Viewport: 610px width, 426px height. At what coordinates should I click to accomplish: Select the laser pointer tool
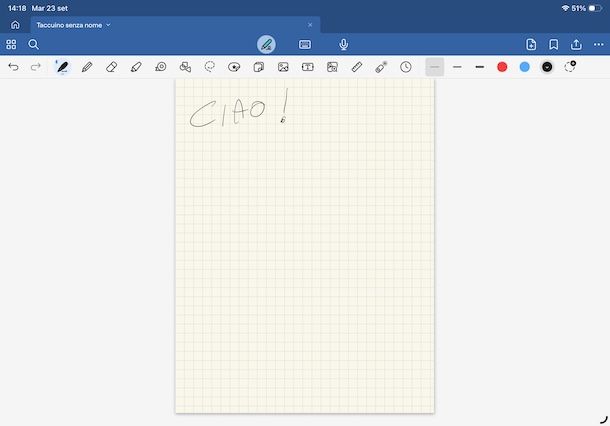[x=381, y=67]
